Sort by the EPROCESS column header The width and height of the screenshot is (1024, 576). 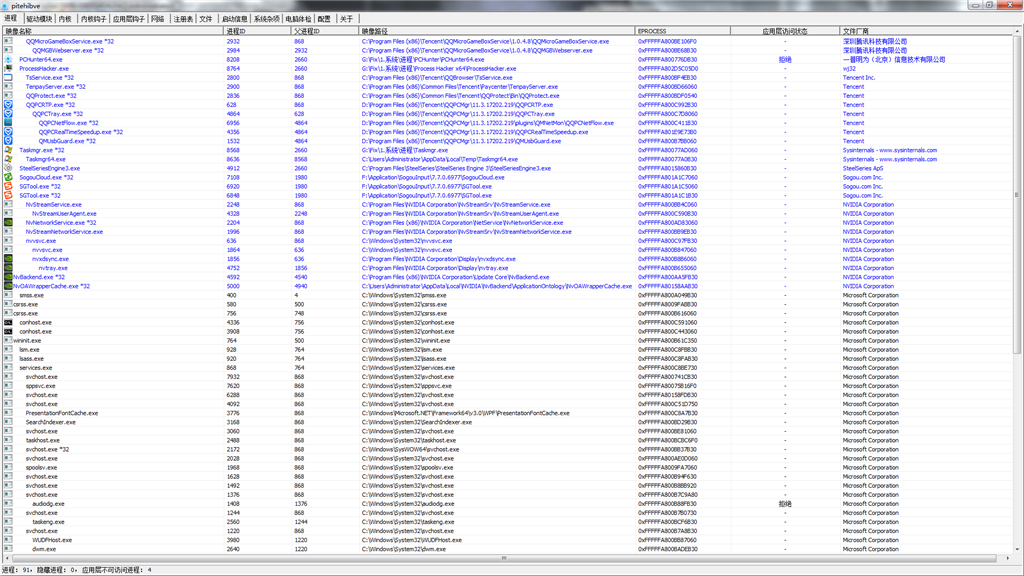tap(682, 31)
